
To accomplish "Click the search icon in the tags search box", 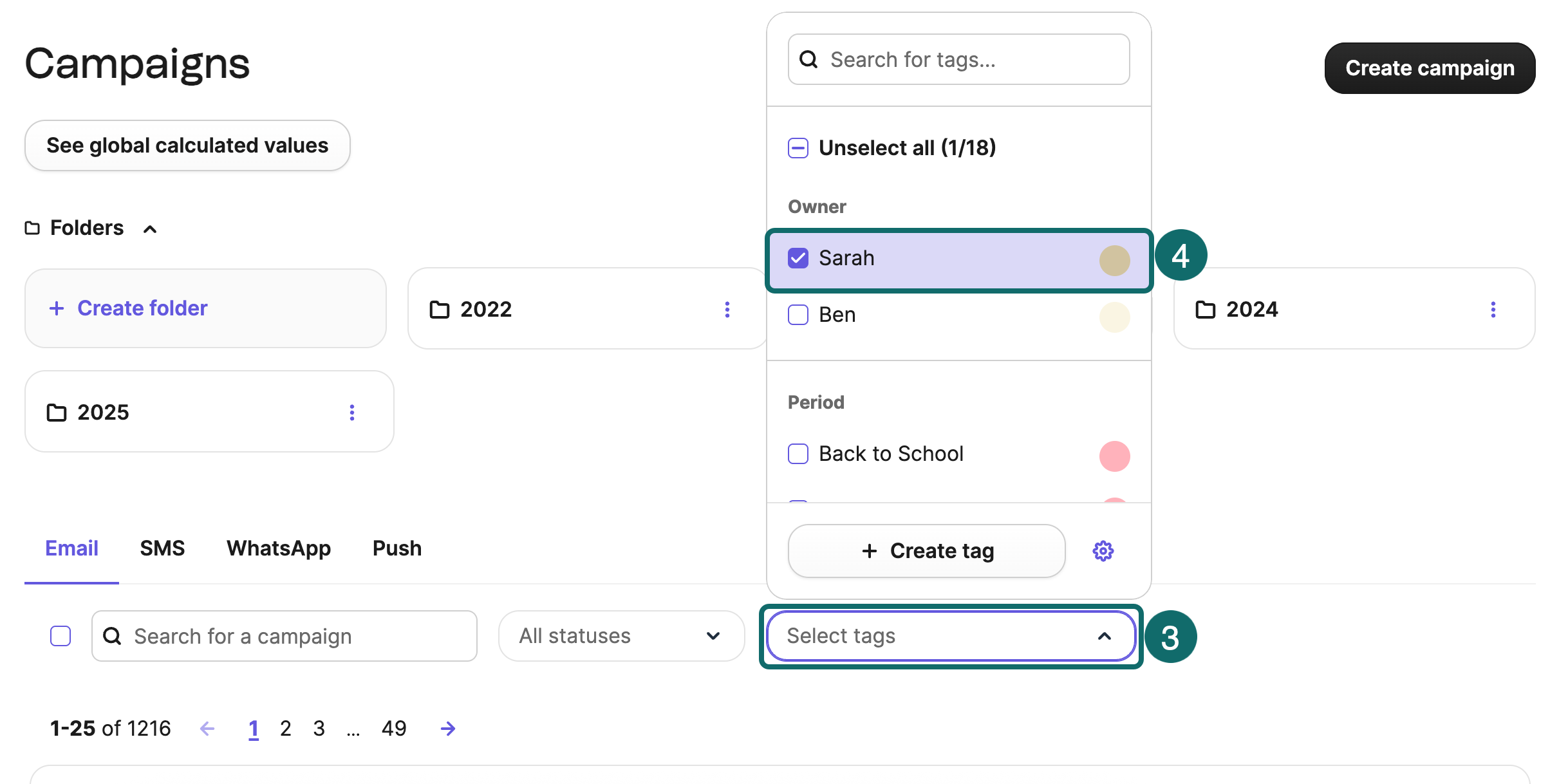I will (x=809, y=59).
